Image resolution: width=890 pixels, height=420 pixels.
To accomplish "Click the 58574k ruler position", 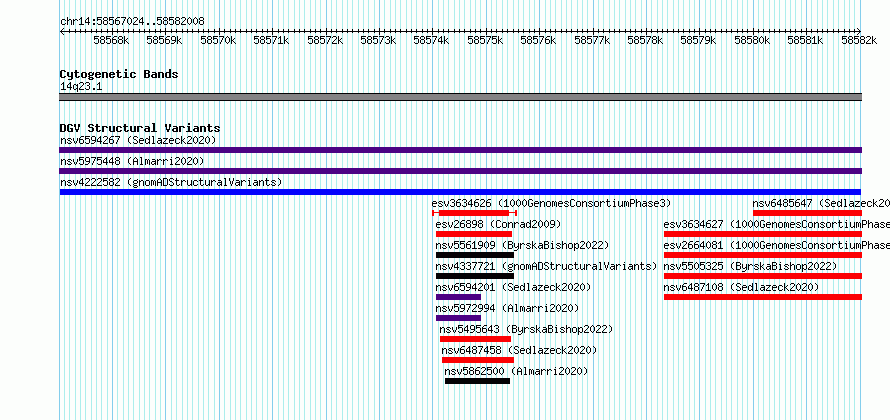I will pos(431,40).
